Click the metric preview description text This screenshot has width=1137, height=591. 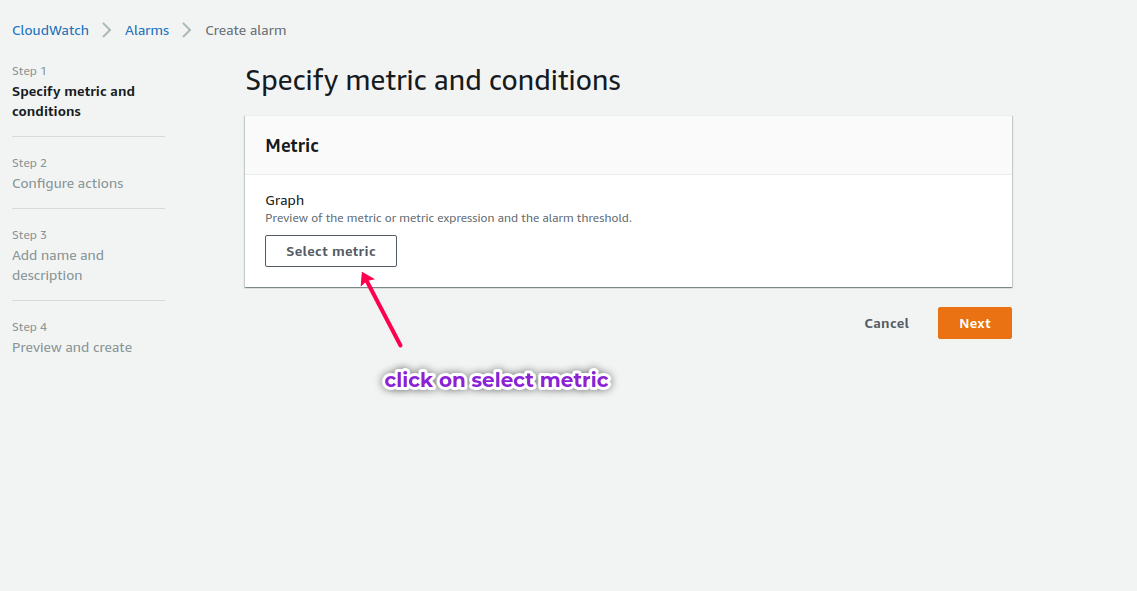pyautogui.click(x=448, y=218)
